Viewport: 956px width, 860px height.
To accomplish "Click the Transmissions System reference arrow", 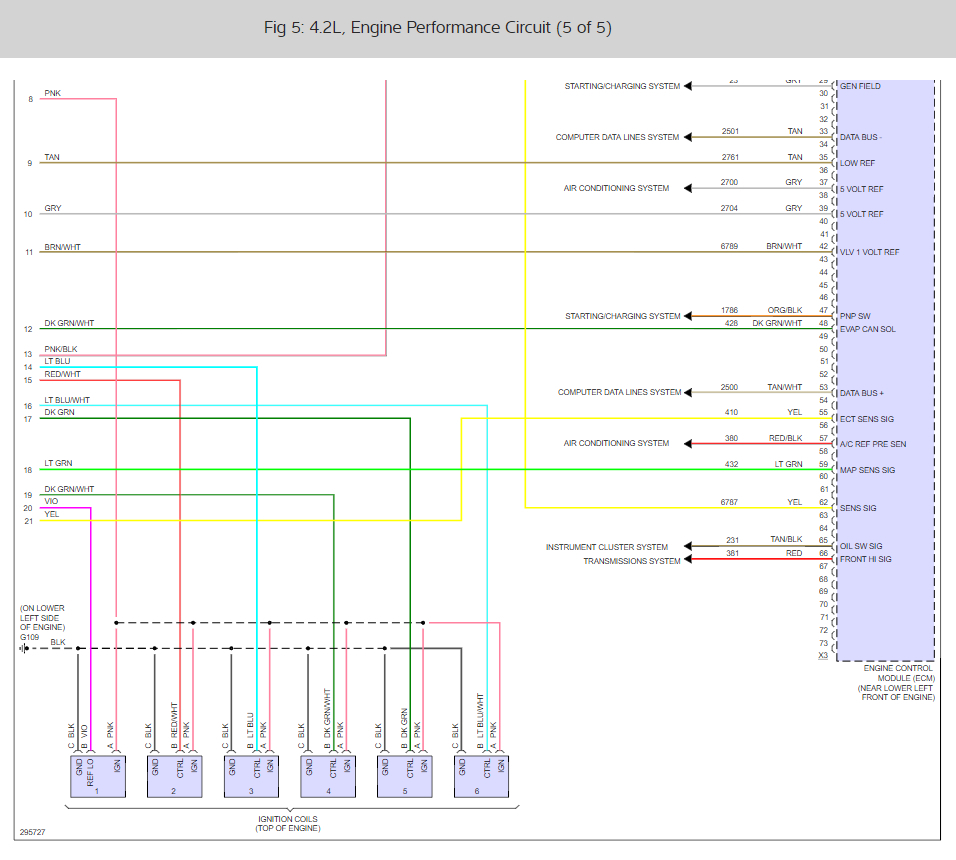I will coord(688,559).
